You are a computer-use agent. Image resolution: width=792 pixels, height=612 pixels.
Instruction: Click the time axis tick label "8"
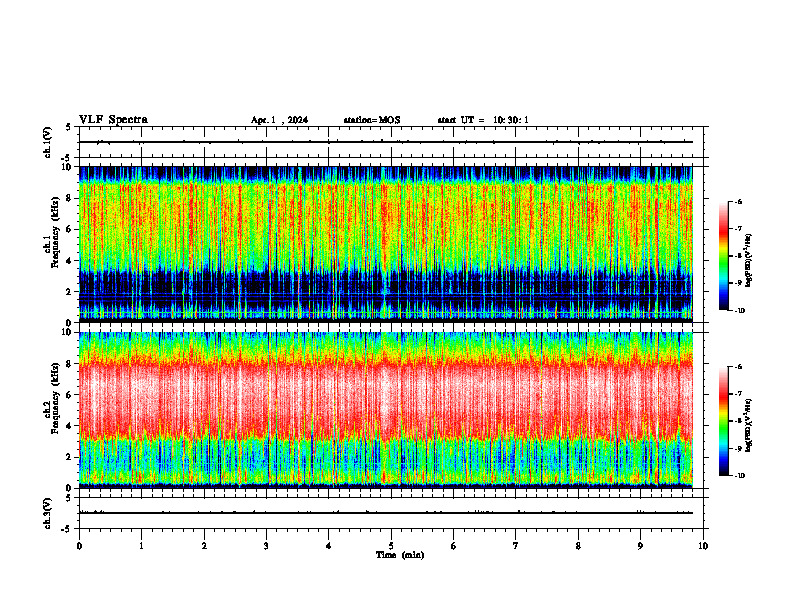(x=578, y=546)
